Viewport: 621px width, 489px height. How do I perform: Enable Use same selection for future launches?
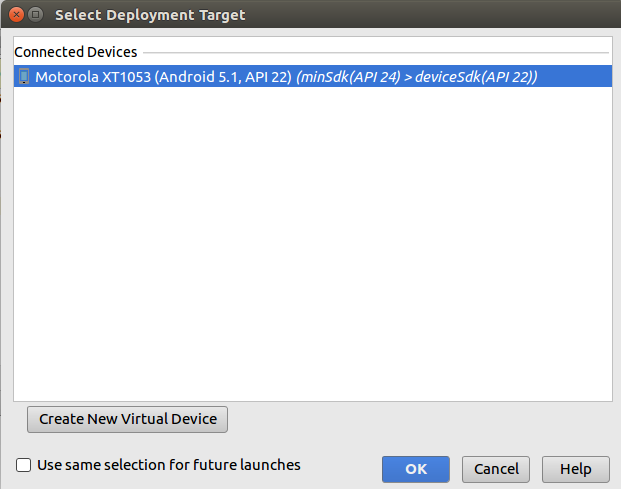click(x=23, y=465)
